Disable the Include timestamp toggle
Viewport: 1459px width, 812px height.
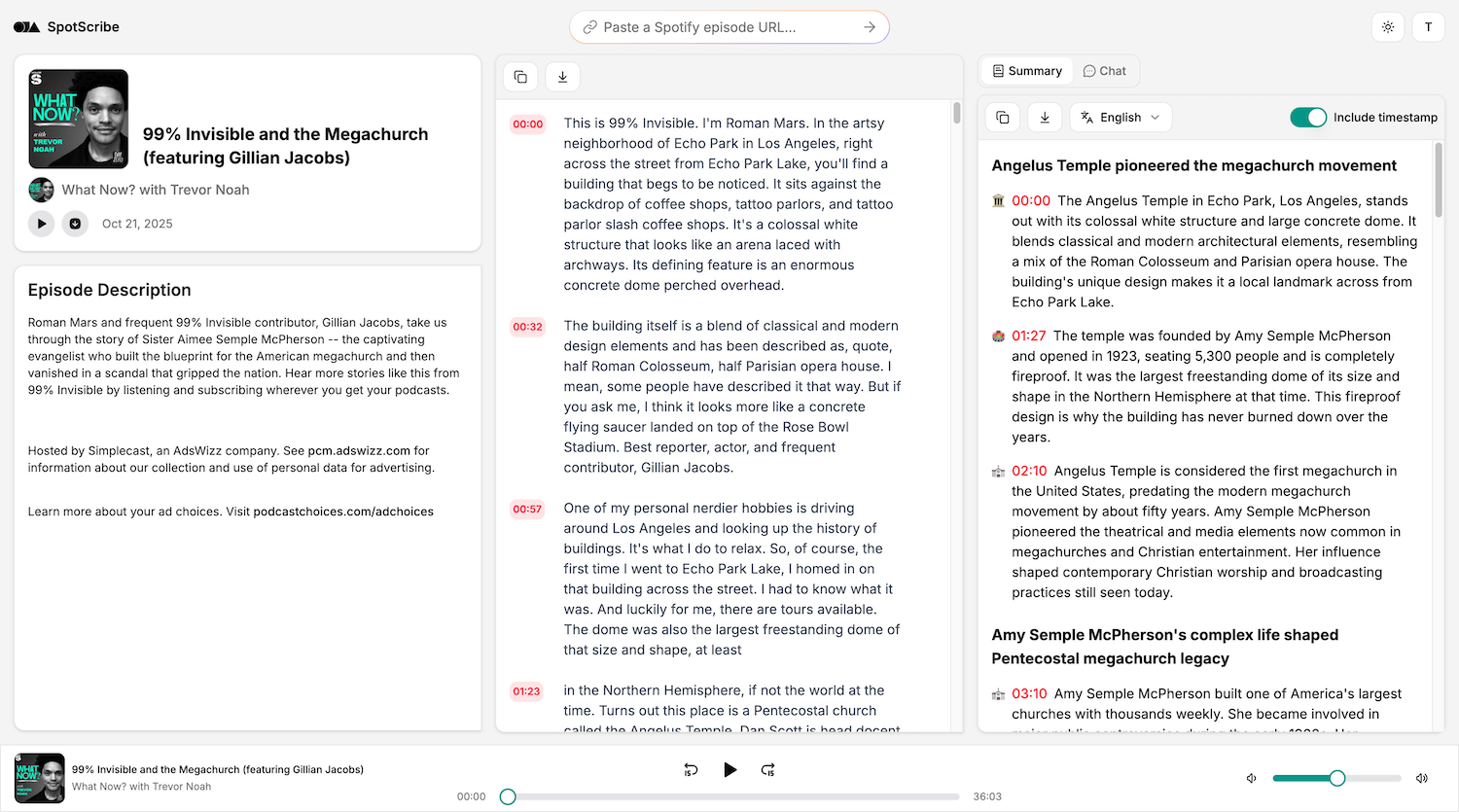(1308, 117)
